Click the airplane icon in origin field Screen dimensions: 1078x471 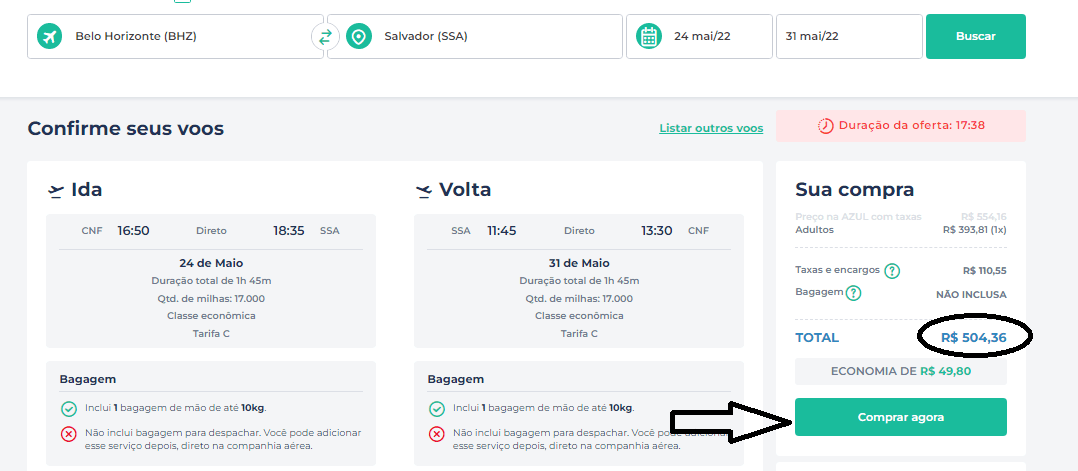pyautogui.click(x=49, y=36)
